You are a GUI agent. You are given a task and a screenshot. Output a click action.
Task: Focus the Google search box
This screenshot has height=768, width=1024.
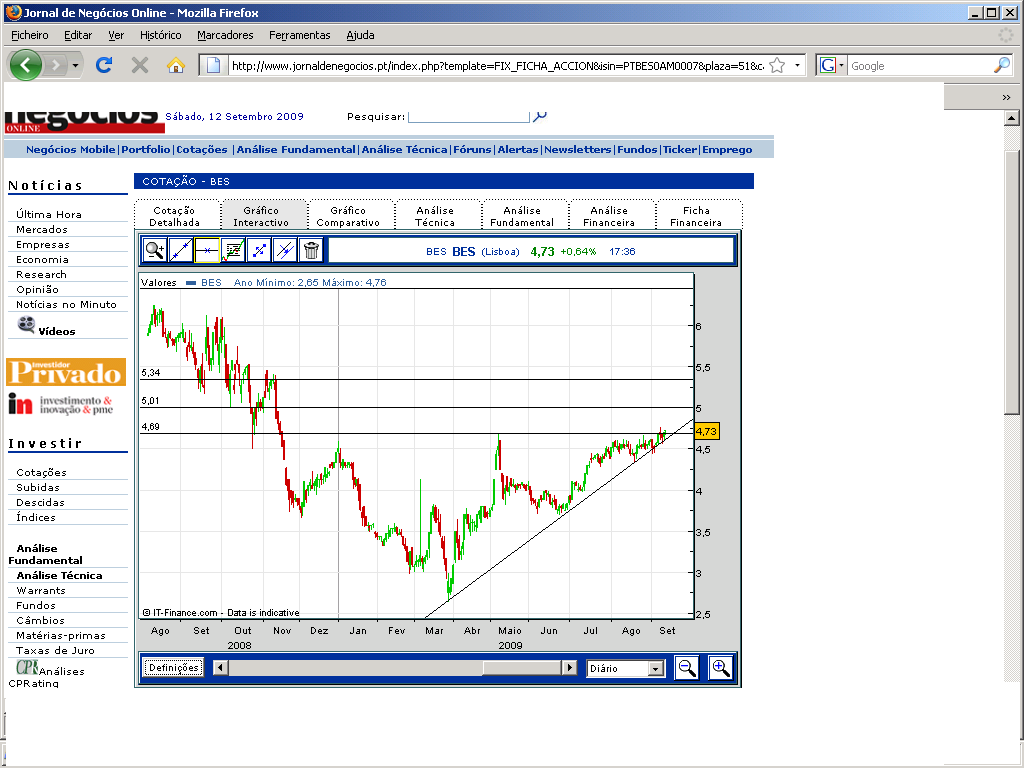pyautogui.click(x=920, y=65)
